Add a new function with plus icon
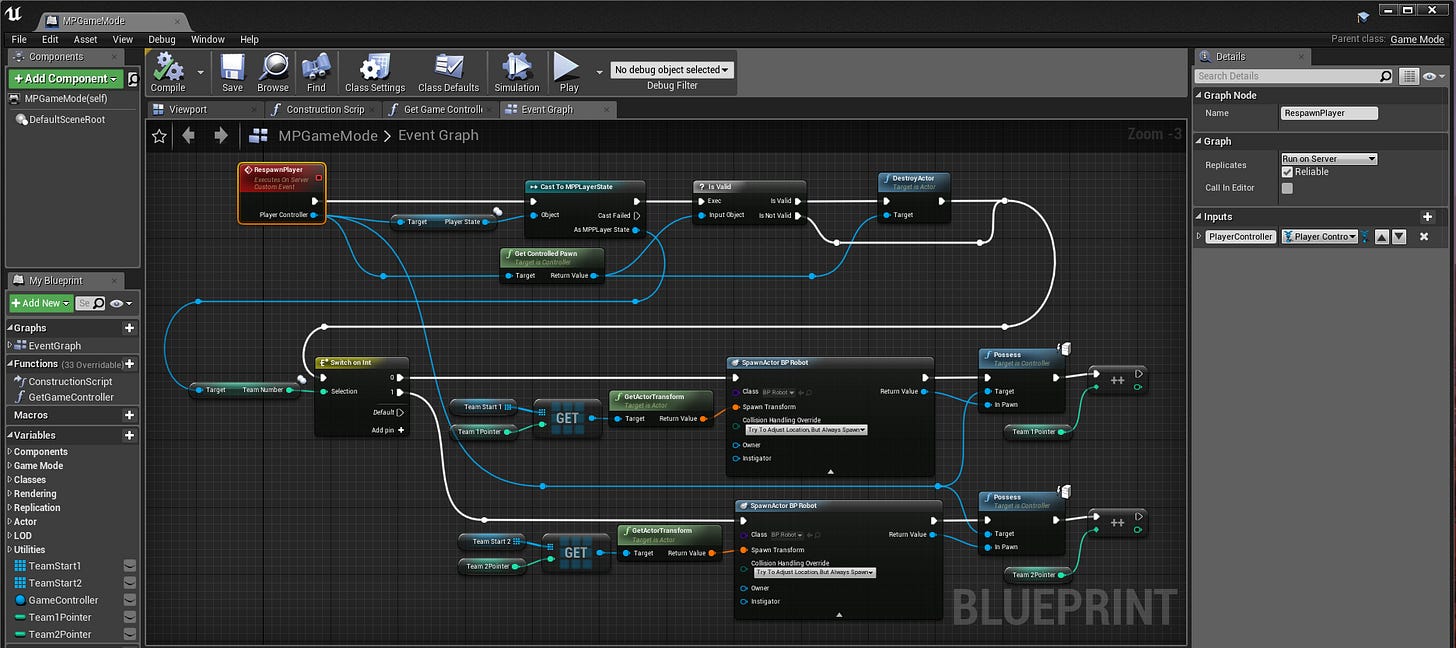This screenshot has height=648, width=1456. (129, 364)
